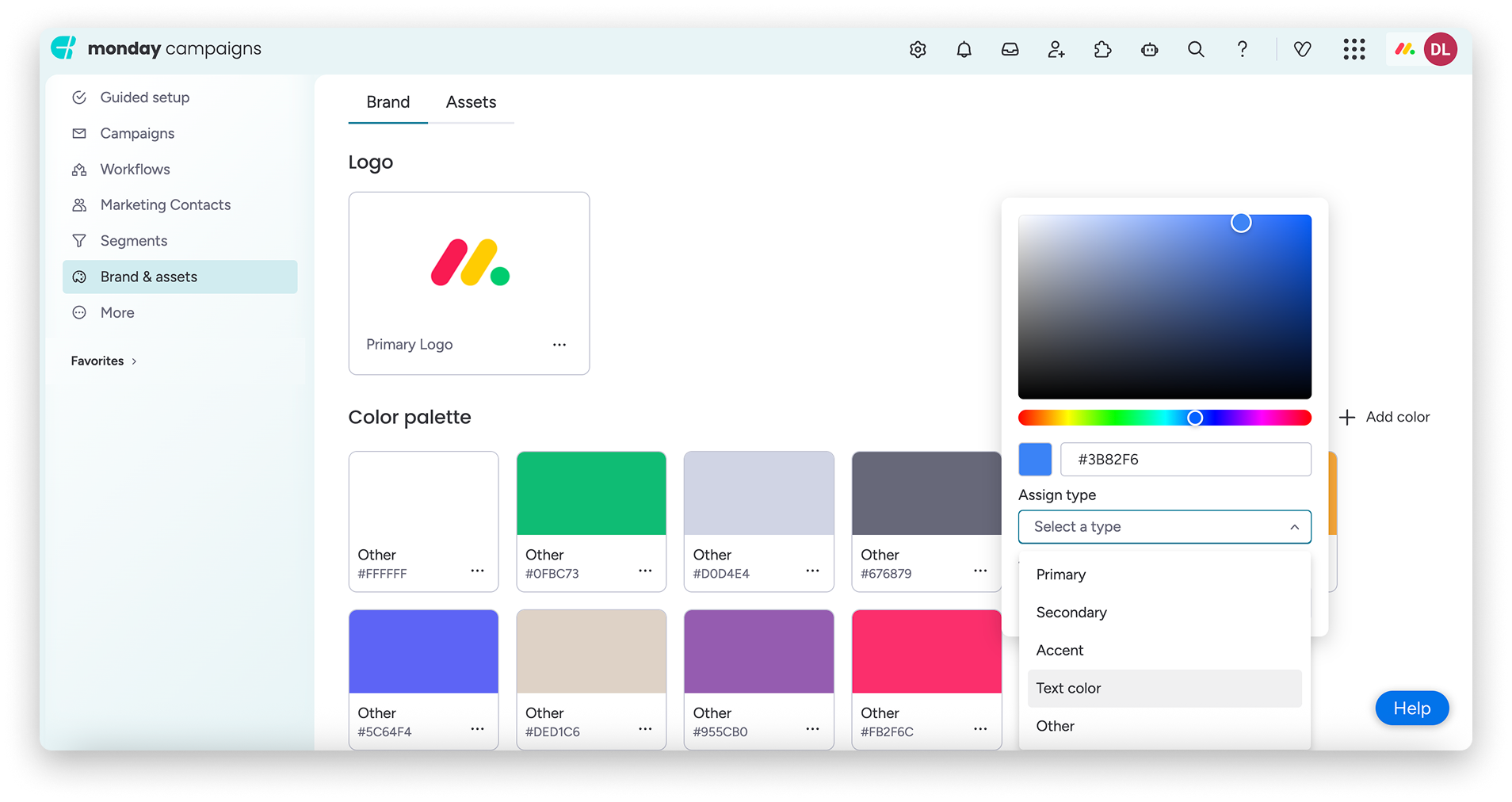Open the robot automation icon
1512x802 pixels.
(1149, 49)
